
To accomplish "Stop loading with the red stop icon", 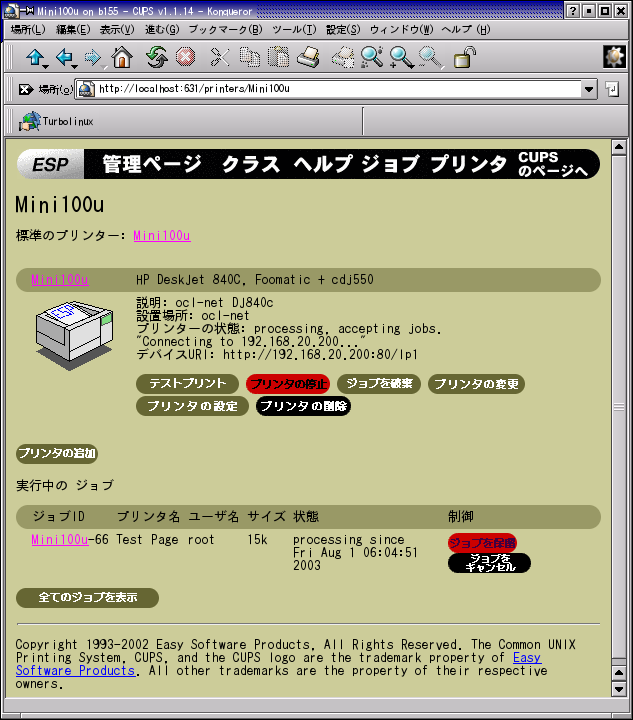I will (185, 58).
